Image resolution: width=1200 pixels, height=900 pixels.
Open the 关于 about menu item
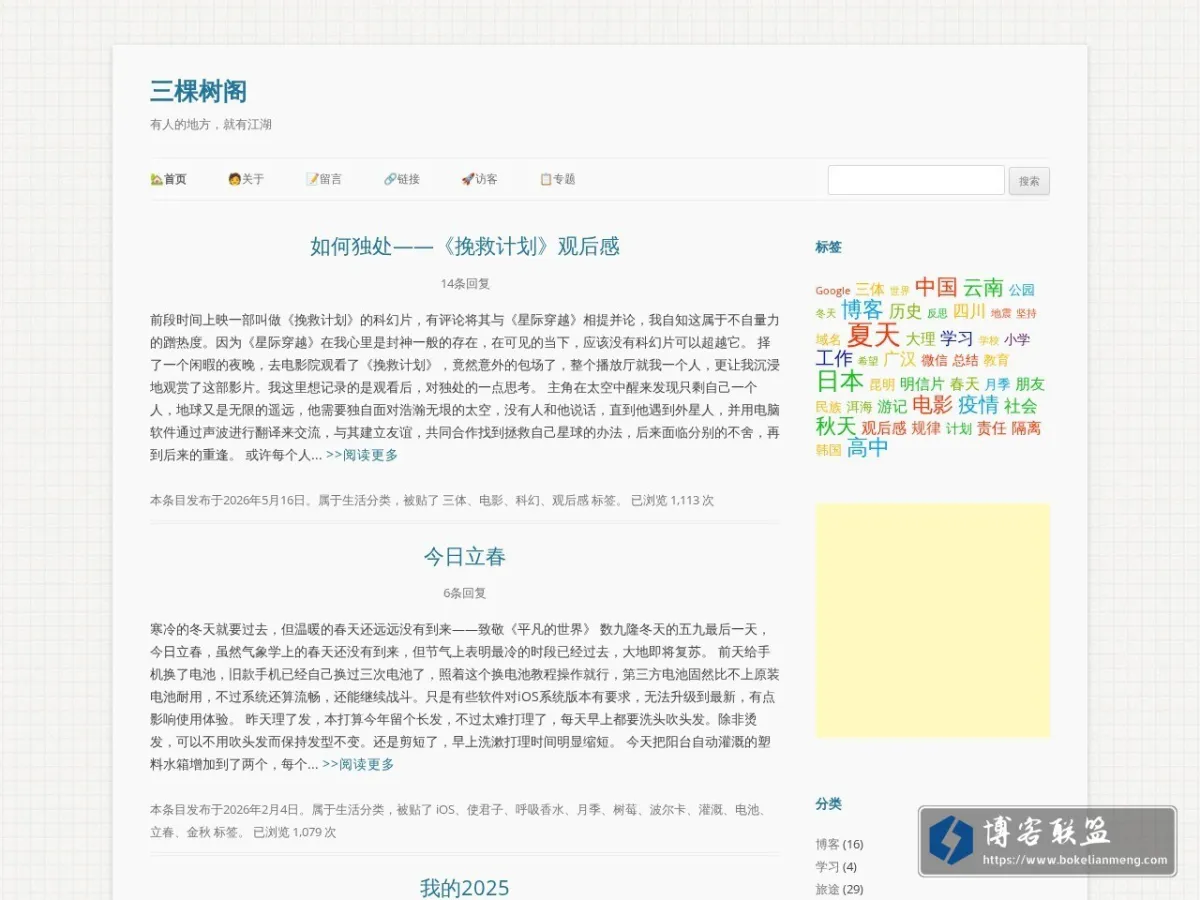[246, 179]
